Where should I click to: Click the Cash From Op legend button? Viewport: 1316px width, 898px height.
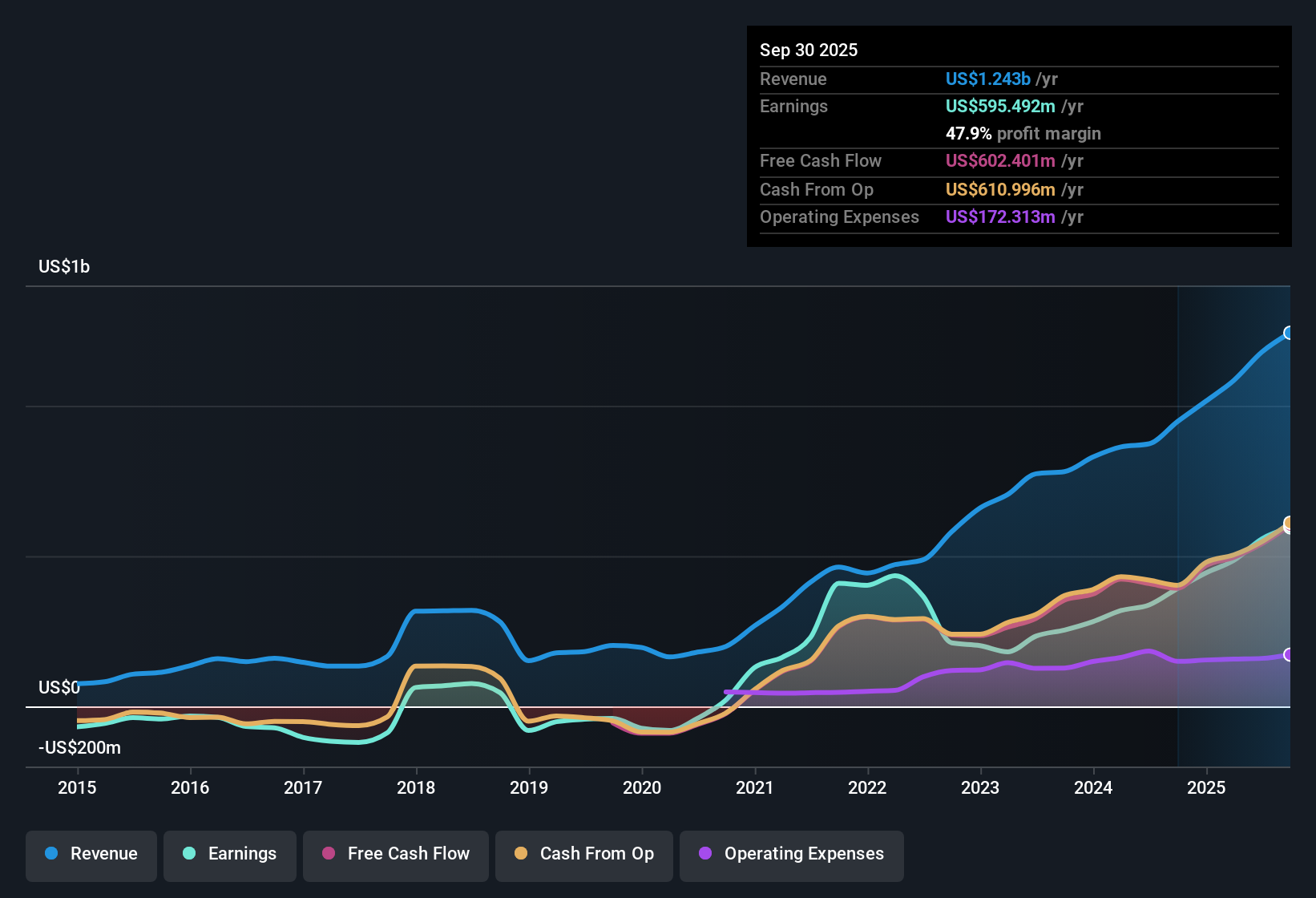coord(583,854)
